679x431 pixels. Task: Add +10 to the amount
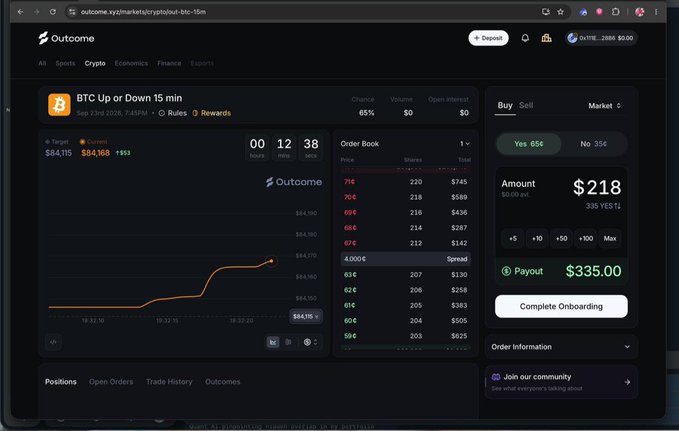(537, 238)
